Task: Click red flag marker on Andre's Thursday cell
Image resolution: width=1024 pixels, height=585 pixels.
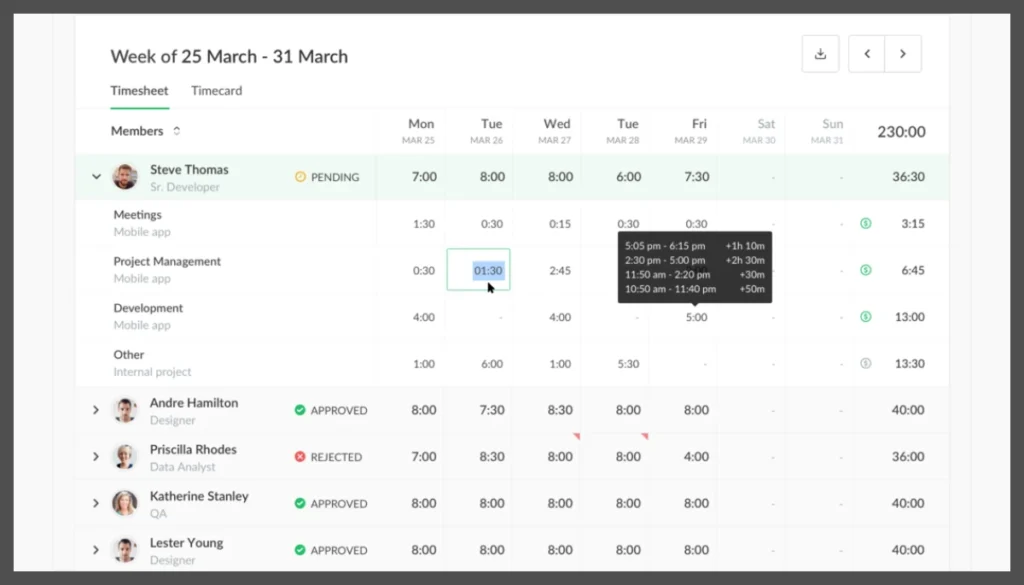Action: click(645, 435)
